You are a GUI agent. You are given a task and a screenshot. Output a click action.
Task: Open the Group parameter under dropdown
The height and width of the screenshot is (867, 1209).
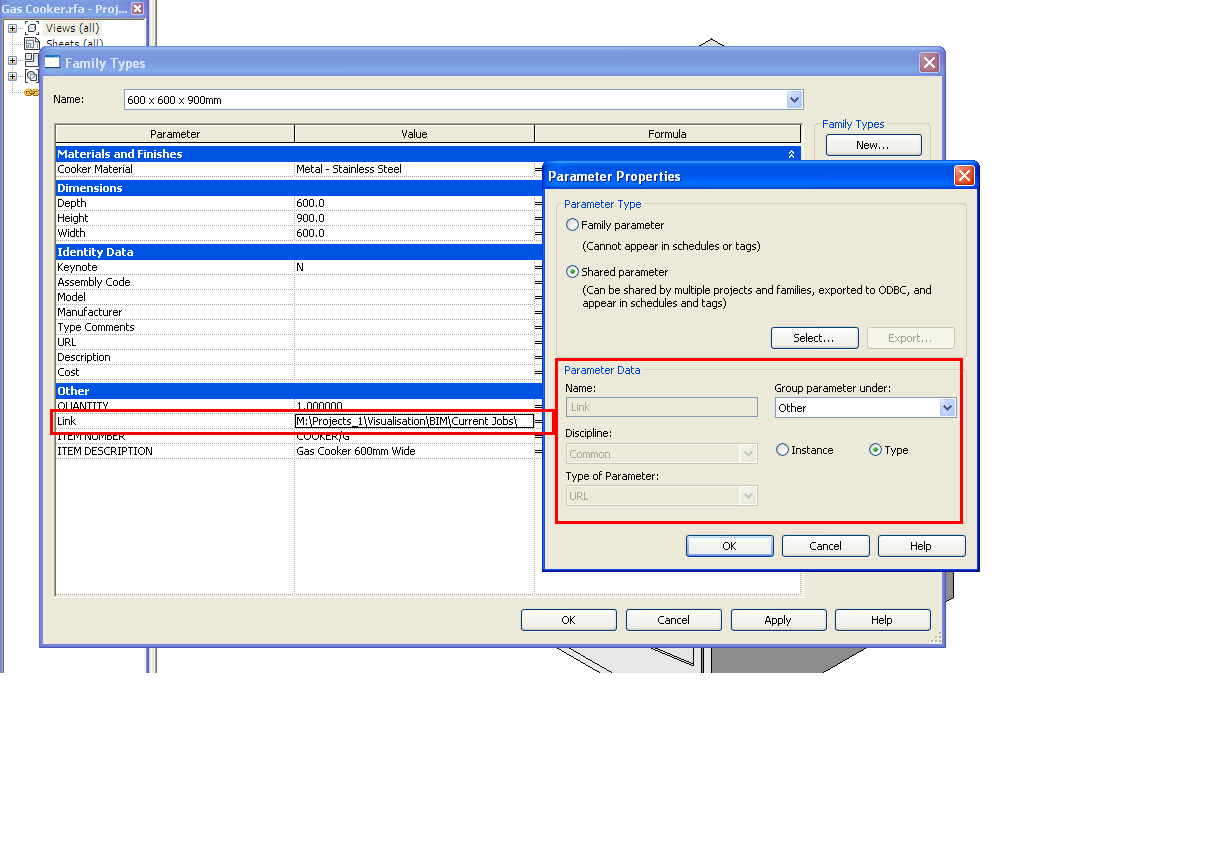tap(948, 408)
